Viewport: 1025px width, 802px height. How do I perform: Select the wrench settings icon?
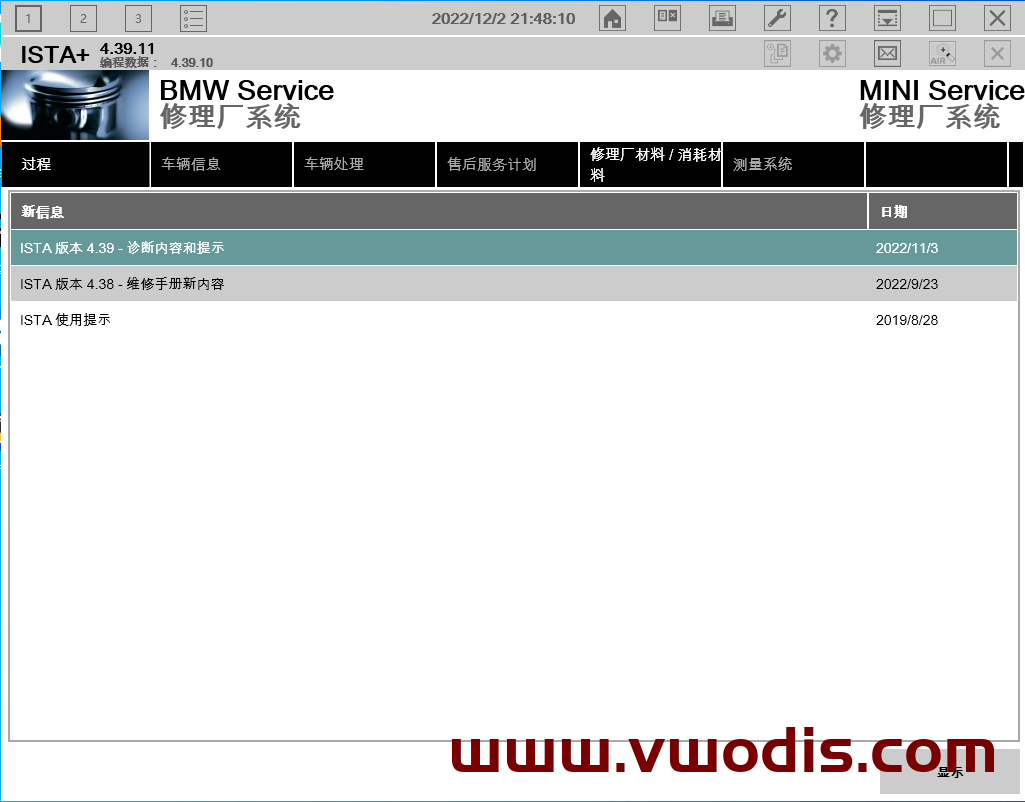pos(777,17)
